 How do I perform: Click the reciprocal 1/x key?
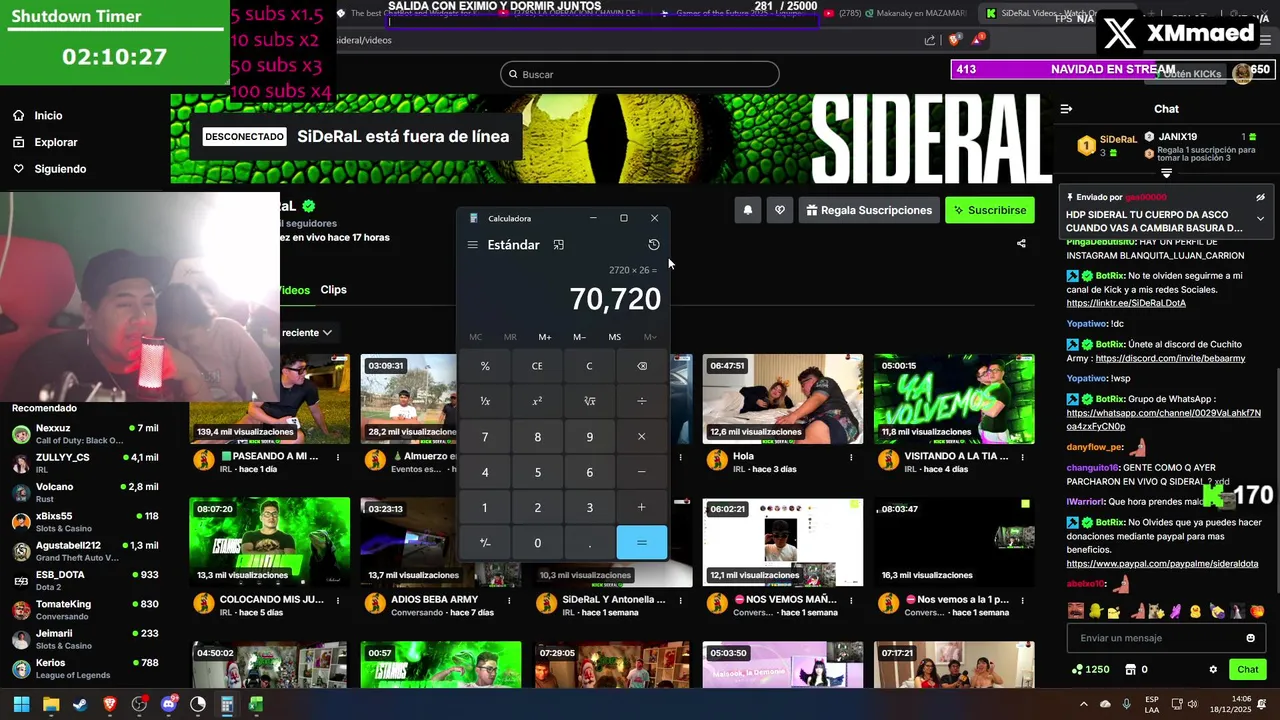pos(485,401)
